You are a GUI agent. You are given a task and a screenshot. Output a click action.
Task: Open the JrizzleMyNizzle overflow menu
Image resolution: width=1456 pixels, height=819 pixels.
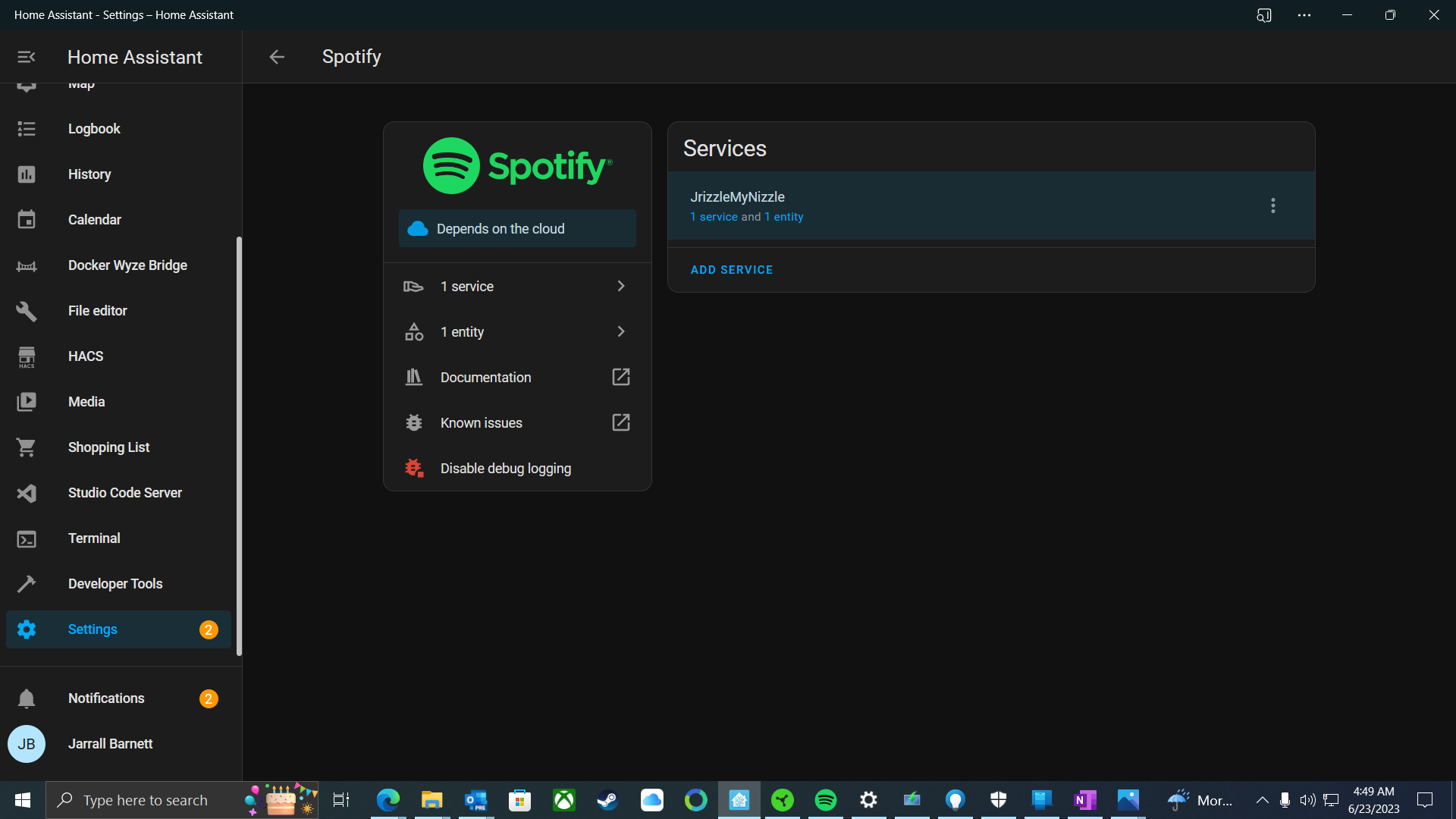tap(1272, 205)
